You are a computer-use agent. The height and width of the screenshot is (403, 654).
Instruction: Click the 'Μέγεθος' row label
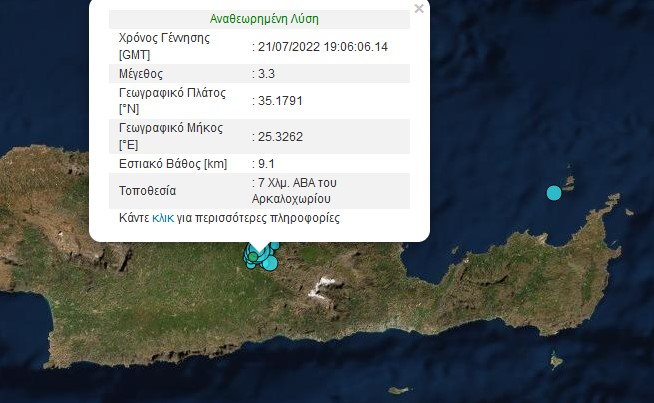pyautogui.click(x=141, y=73)
